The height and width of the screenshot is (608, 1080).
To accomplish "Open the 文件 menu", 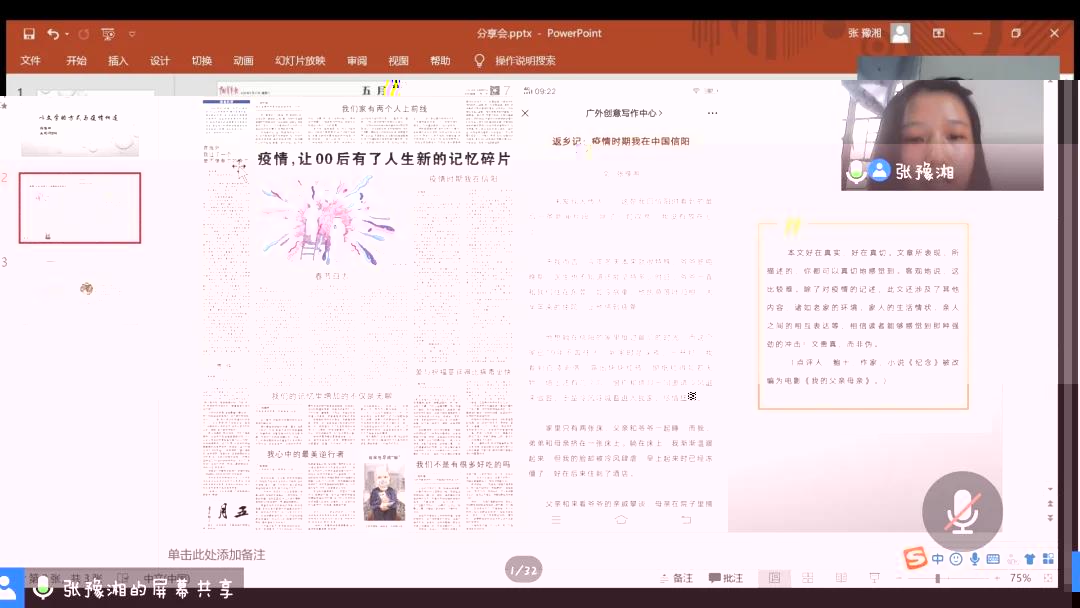I will [x=30, y=61].
